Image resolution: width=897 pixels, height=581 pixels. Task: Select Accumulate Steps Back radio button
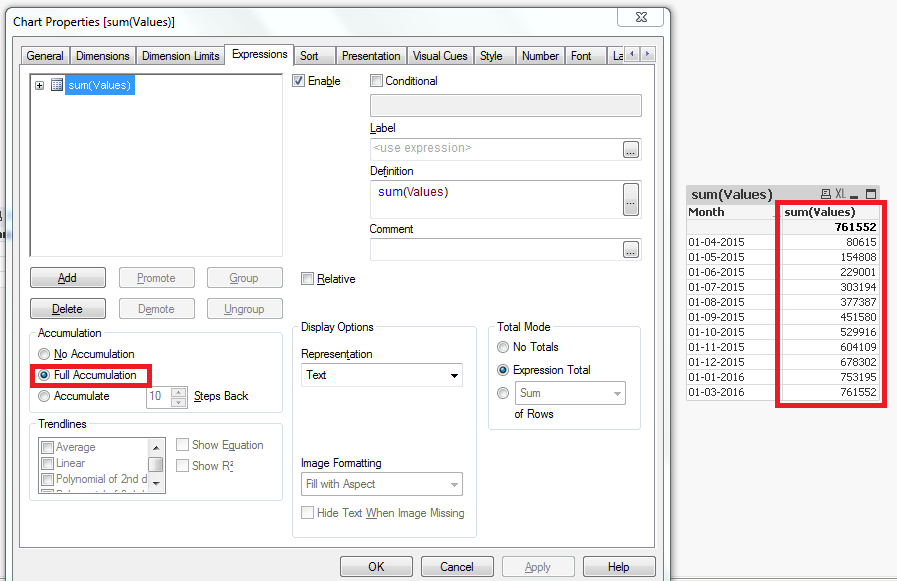(x=44, y=396)
